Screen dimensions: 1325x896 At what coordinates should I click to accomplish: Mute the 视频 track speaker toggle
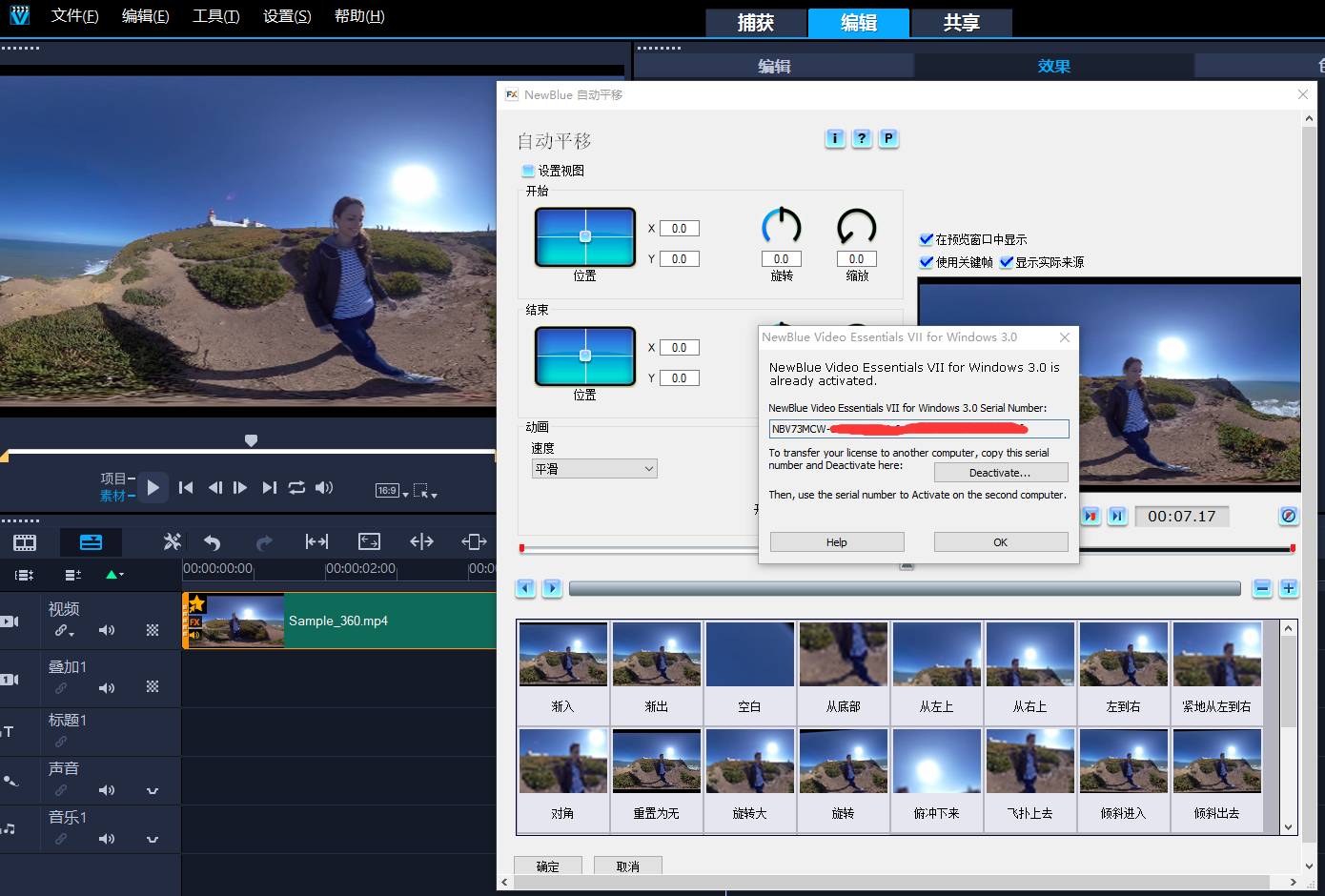pos(107,630)
